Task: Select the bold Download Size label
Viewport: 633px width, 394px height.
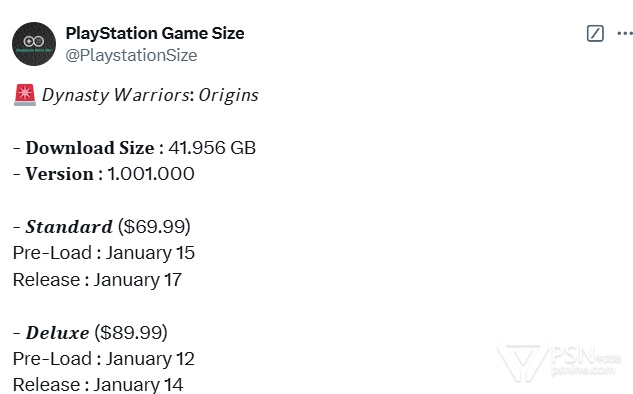Action: pos(90,148)
